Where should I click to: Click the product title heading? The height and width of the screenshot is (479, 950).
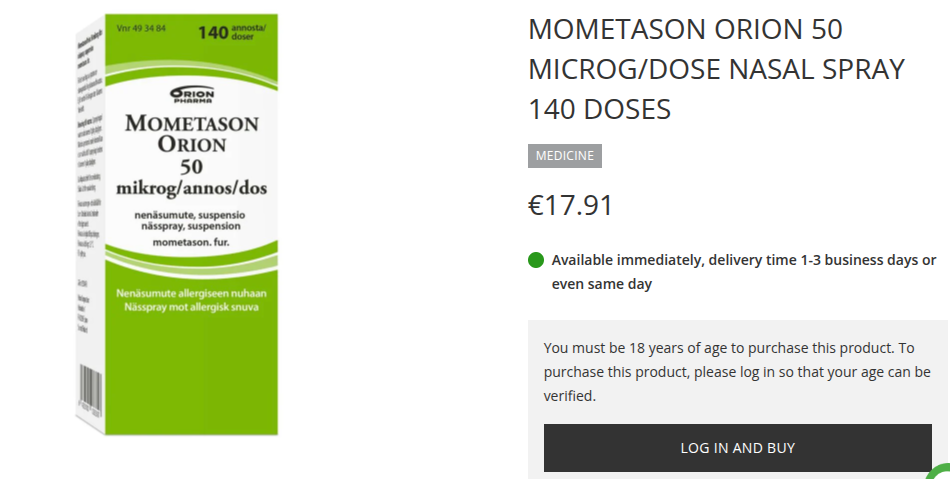tap(716, 69)
